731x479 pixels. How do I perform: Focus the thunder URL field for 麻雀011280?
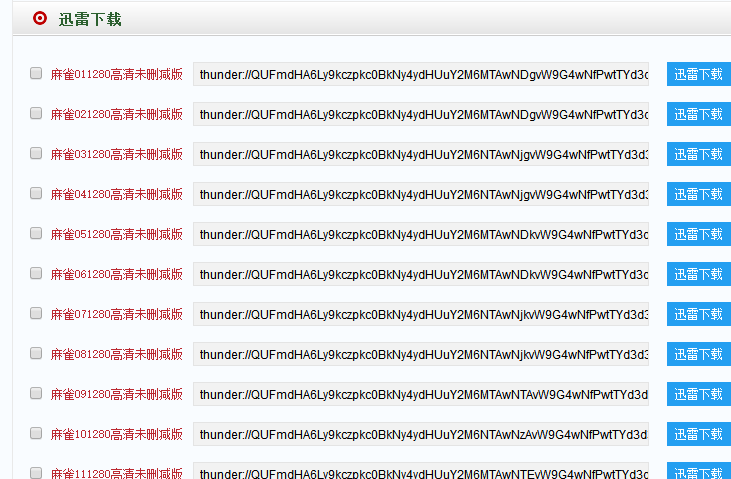tap(421, 74)
